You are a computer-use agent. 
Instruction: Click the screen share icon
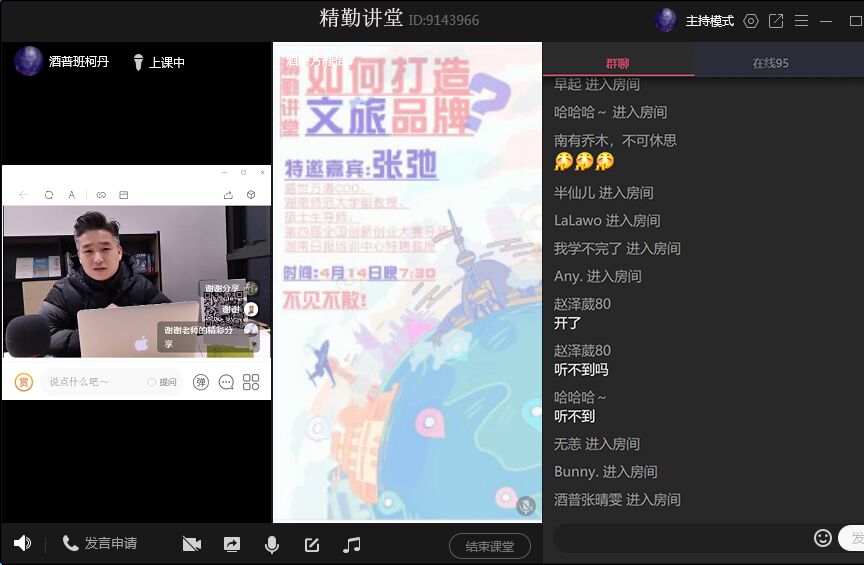(232, 544)
